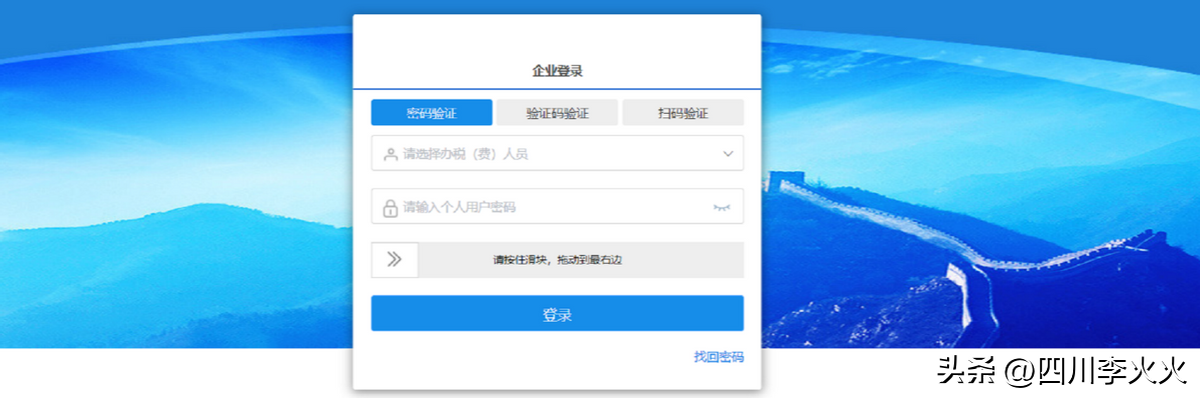Expand the chevron arrow of 办税(费)人员 selector
This screenshot has width=1200, height=398.
tap(728, 154)
